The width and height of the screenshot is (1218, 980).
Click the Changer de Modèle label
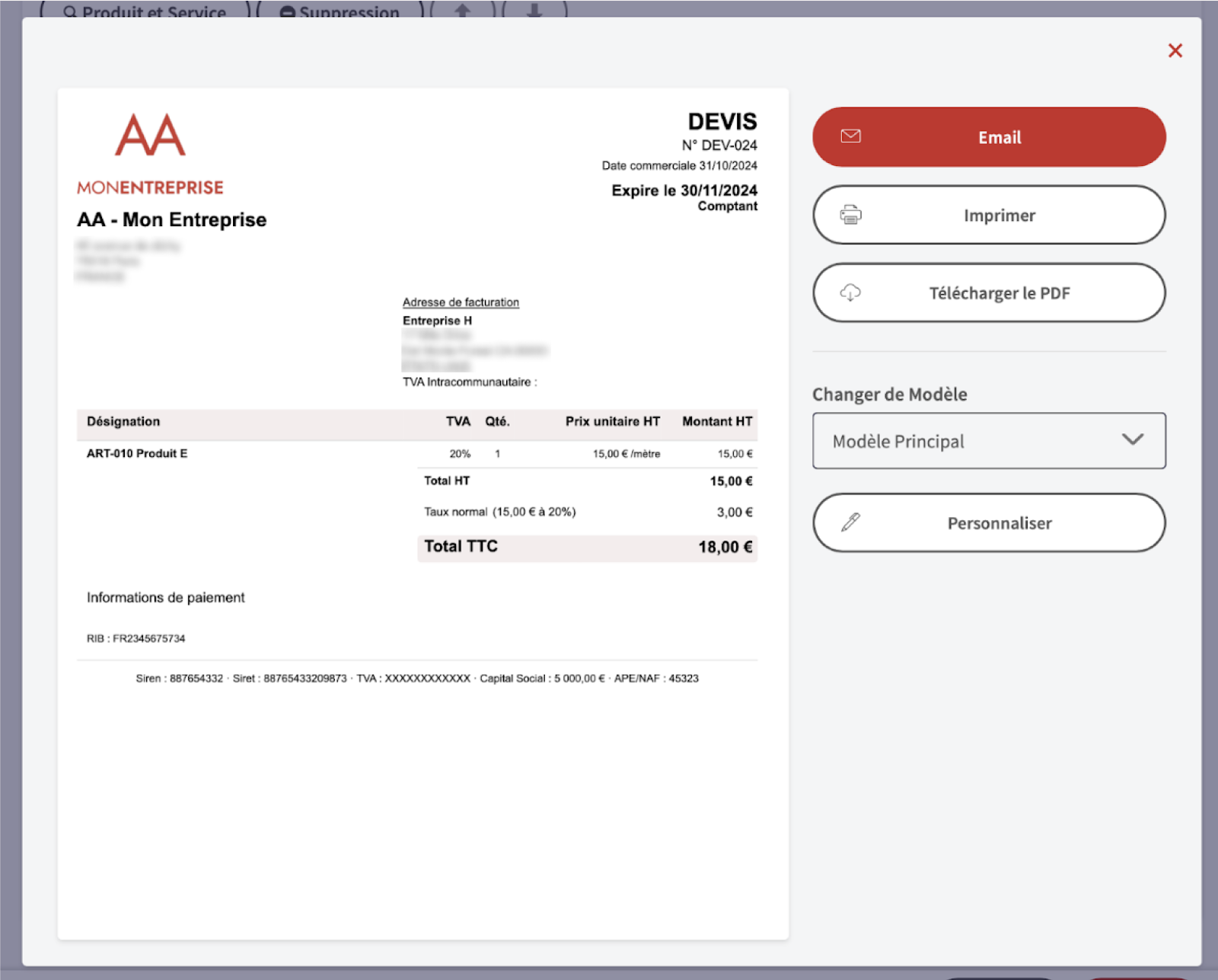tap(889, 394)
